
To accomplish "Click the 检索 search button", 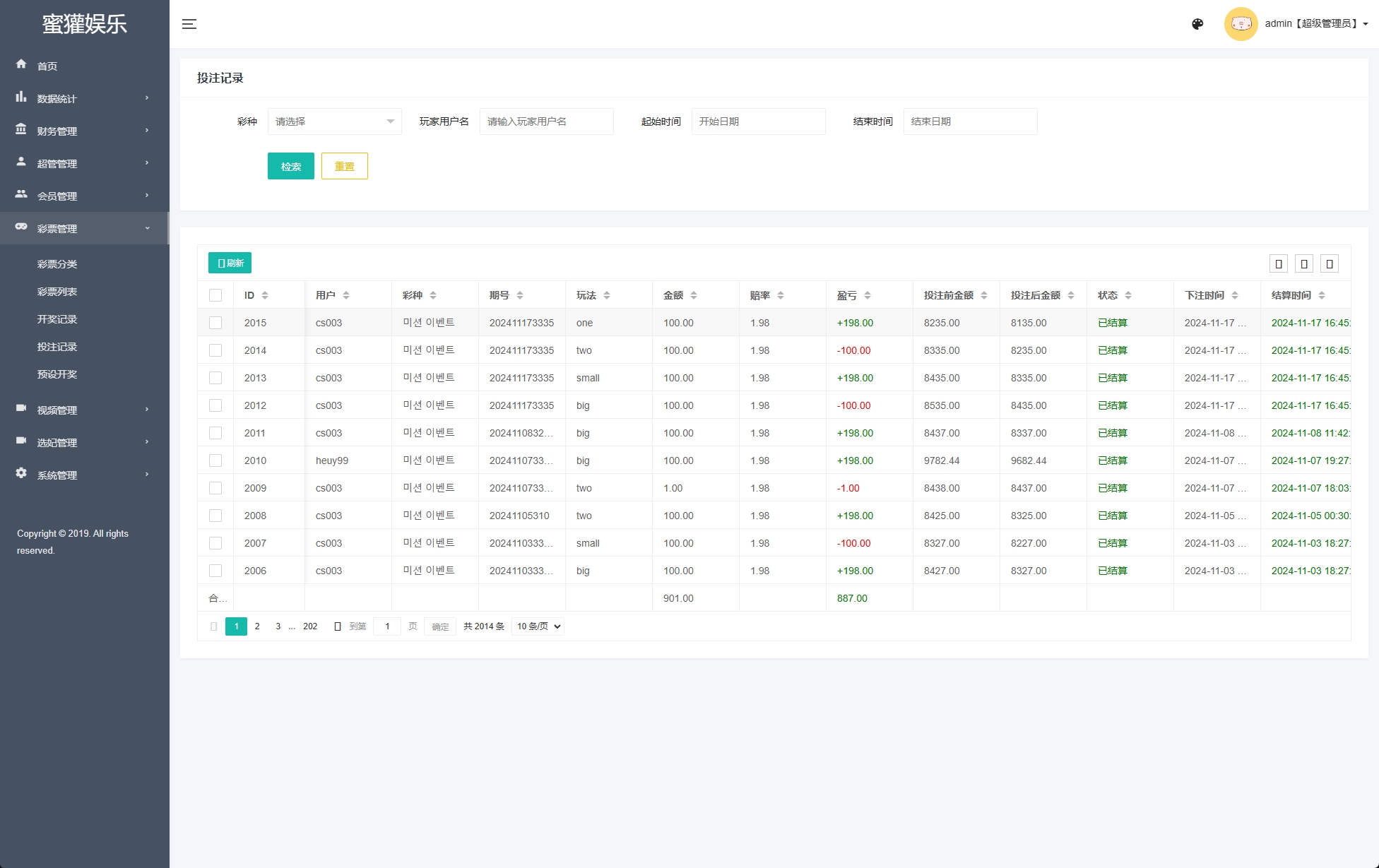I will pos(290,166).
